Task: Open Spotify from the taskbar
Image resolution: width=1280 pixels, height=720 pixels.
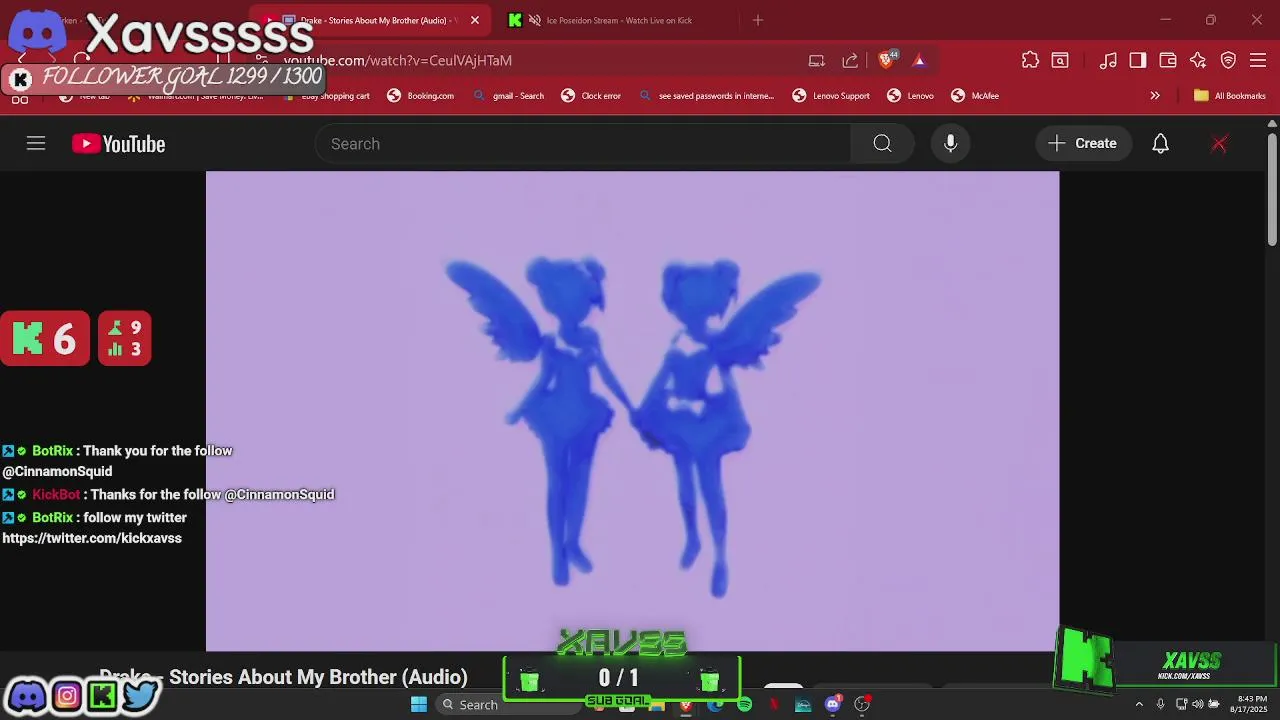Action: 744,704
